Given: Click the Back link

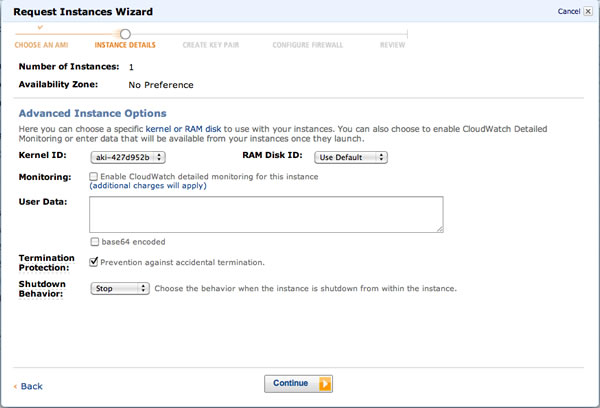Looking at the screenshot, I should (x=31, y=386).
